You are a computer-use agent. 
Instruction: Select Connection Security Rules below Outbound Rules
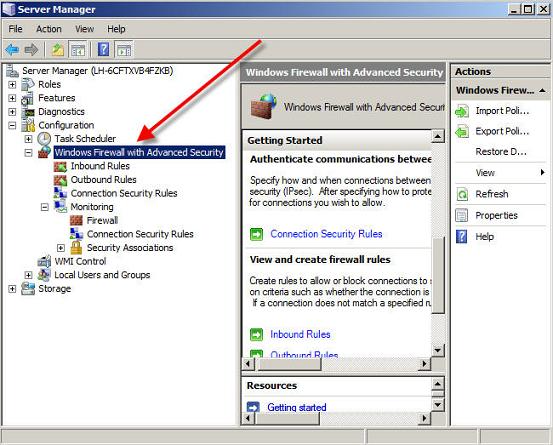pyautogui.click(x=124, y=193)
